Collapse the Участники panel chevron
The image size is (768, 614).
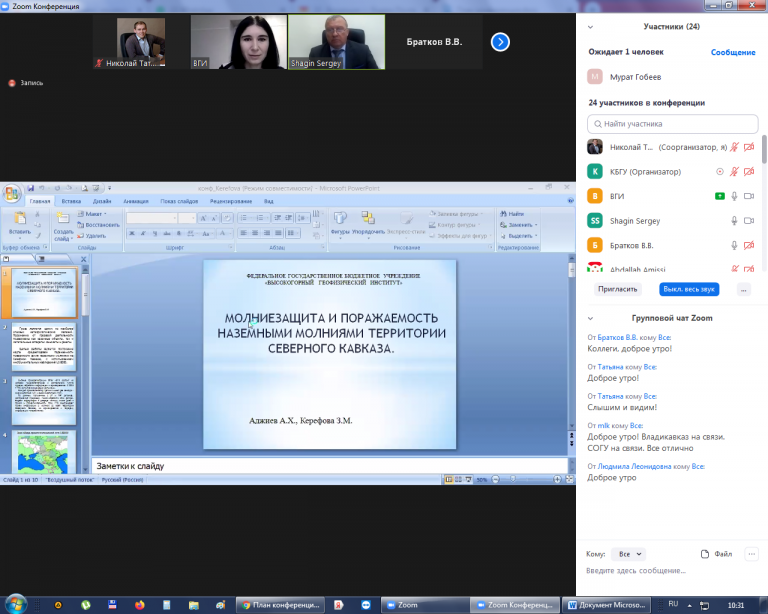click(x=591, y=27)
